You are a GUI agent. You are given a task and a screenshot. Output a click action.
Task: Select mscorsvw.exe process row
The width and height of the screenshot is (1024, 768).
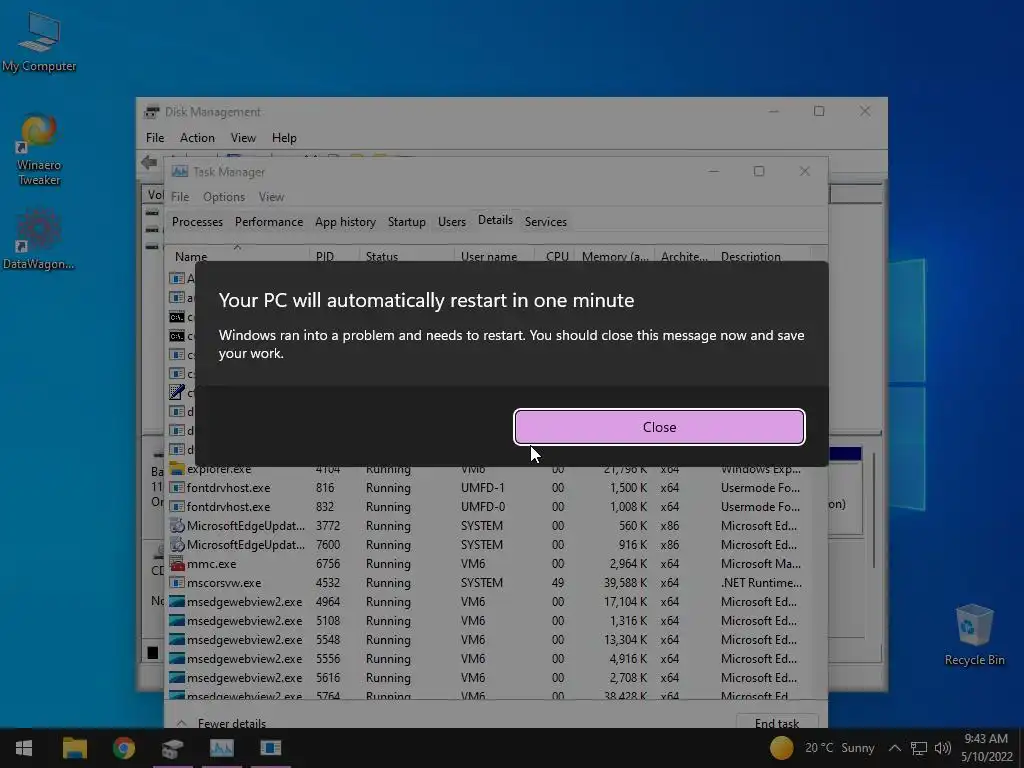[488, 583]
